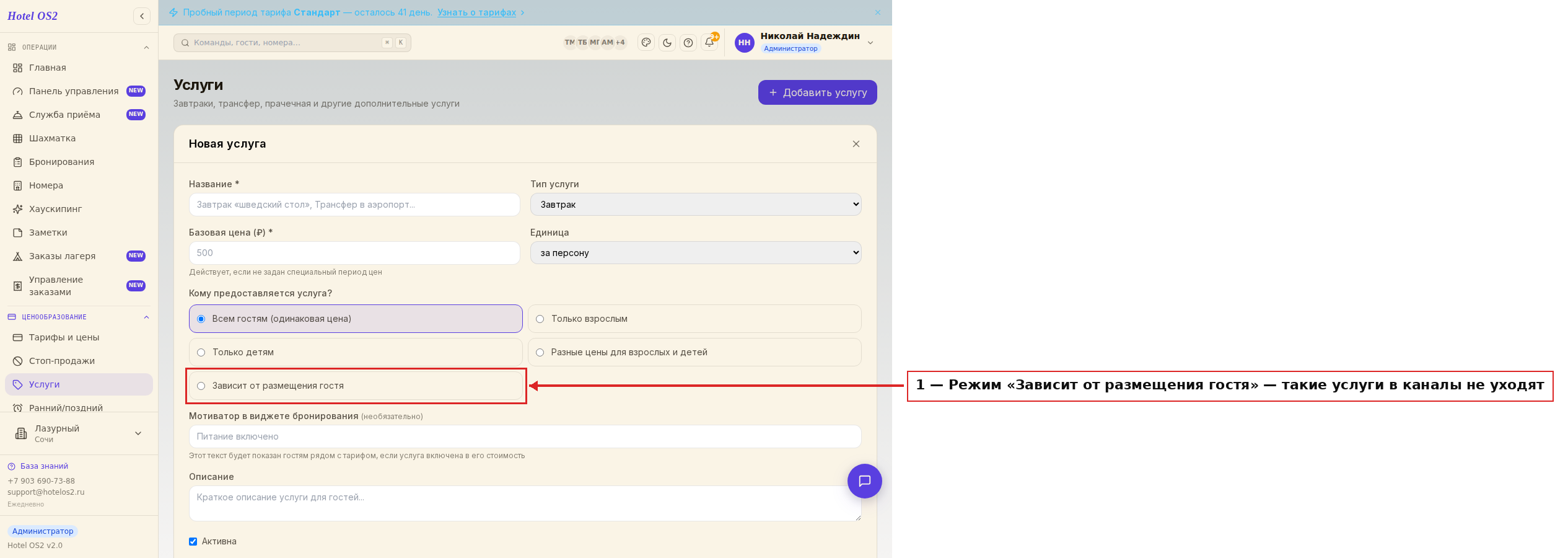Select Зависит от размещения гостя option
The height and width of the screenshot is (558, 1568).
(356, 386)
